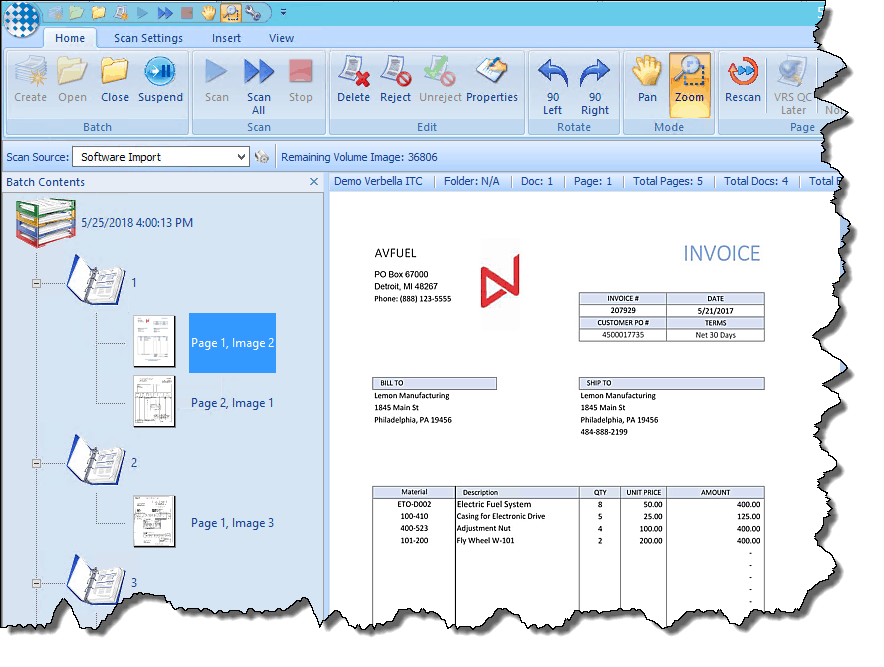Click the Stop scan ribbon button

click(x=300, y=80)
